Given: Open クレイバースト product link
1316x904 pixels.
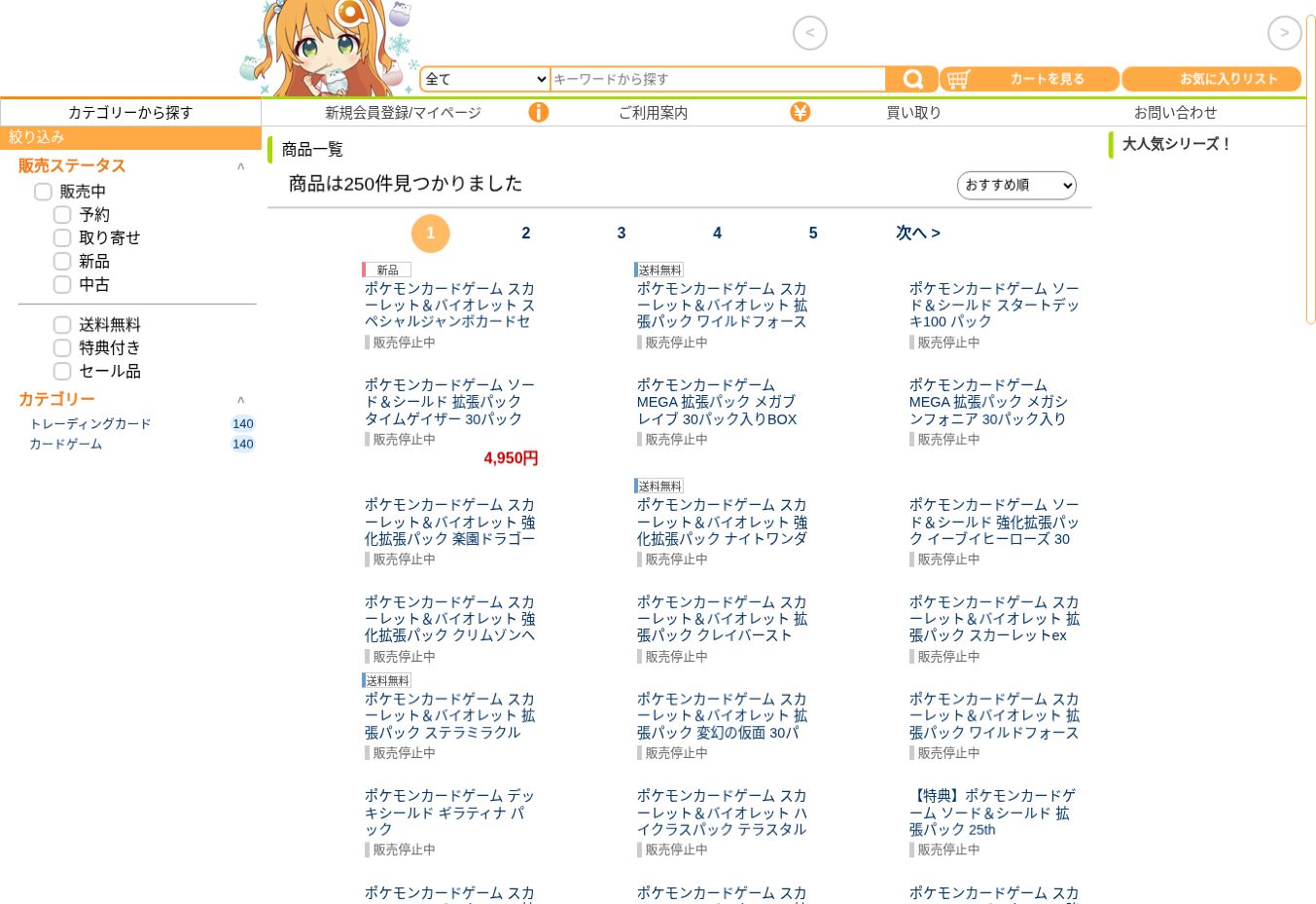Looking at the screenshot, I should pyautogui.click(x=723, y=619).
